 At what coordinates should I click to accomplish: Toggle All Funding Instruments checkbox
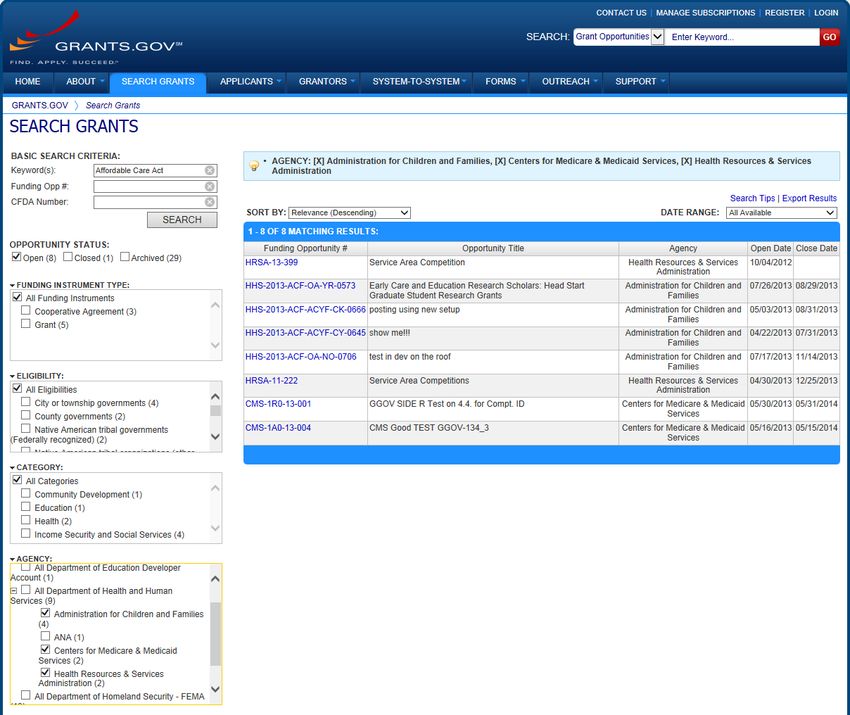[17, 297]
